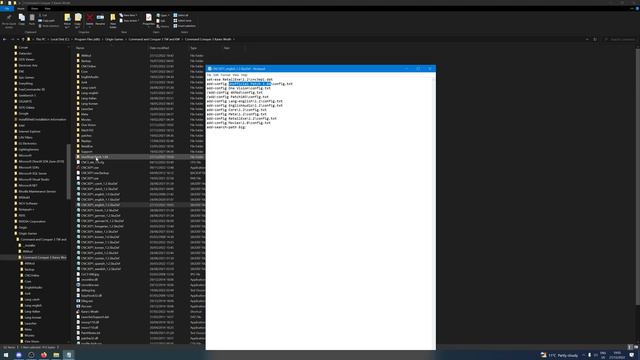The width and height of the screenshot is (640, 360).
Task: Go up one level with the up arrow
Action: (x=23, y=39)
